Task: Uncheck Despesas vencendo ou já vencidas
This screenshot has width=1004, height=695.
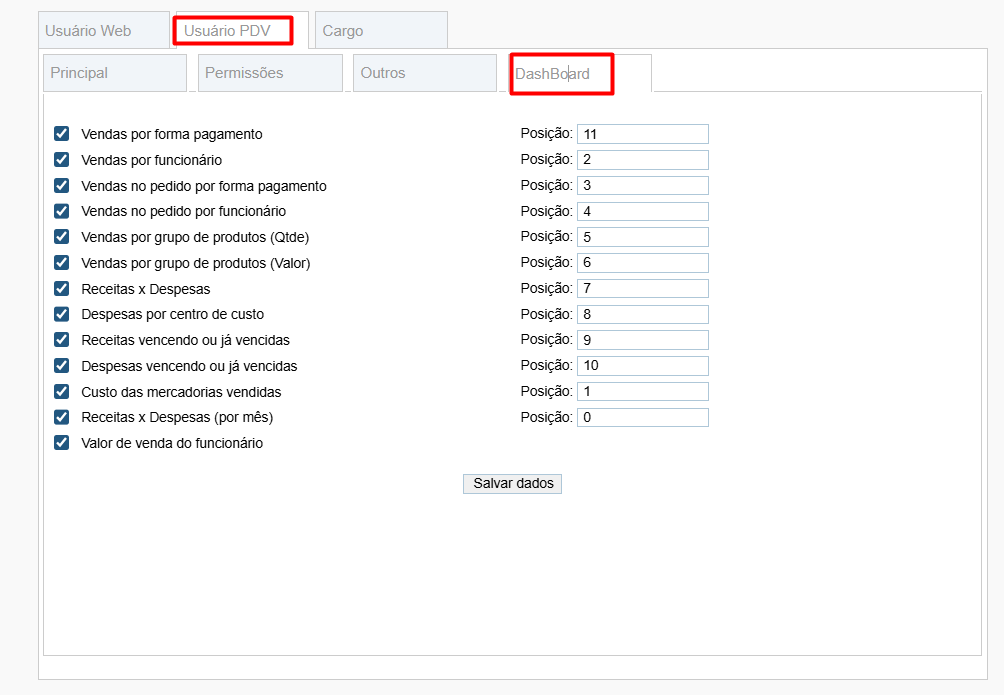Action: tap(61, 365)
